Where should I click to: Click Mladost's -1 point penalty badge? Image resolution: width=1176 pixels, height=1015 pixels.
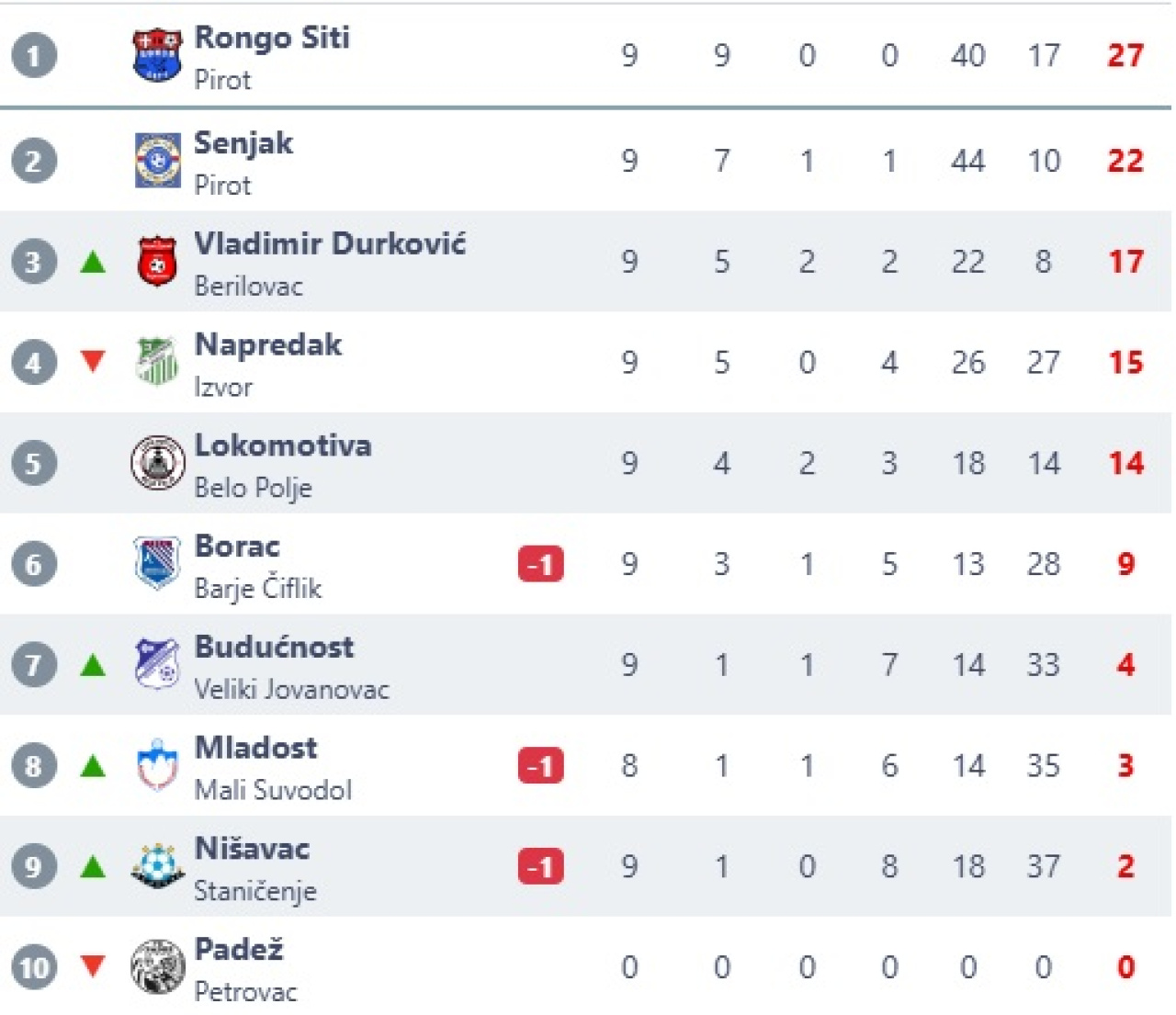(540, 766)
